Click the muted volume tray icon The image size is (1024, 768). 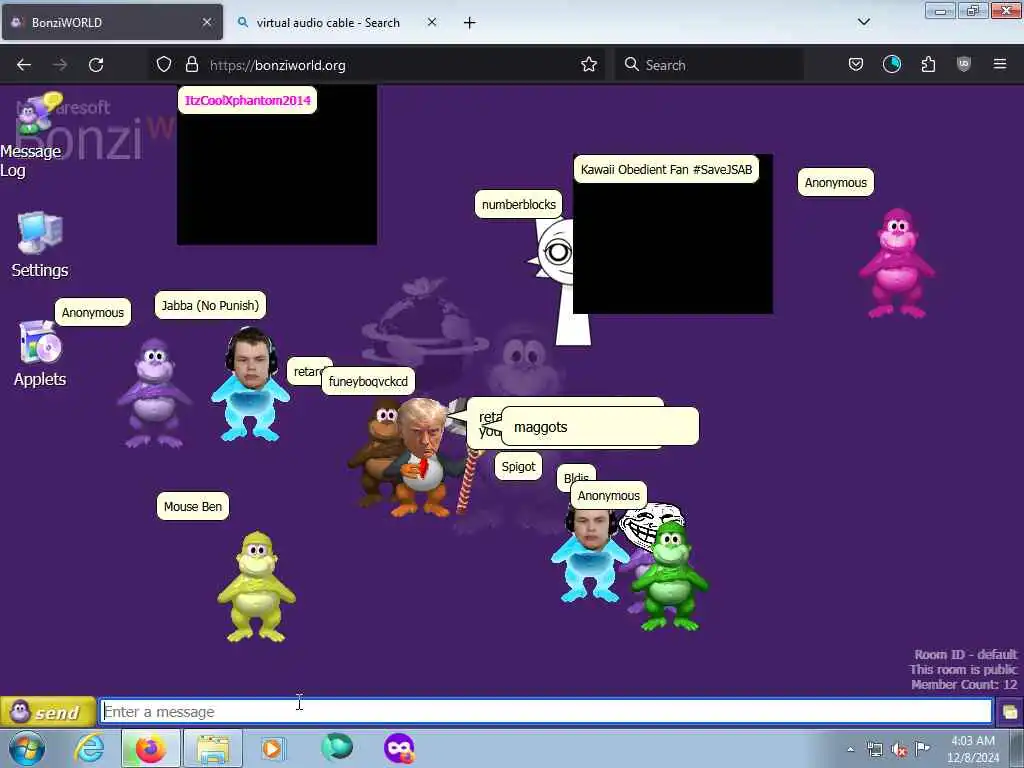pyautogui.click(x=899, y=749)
